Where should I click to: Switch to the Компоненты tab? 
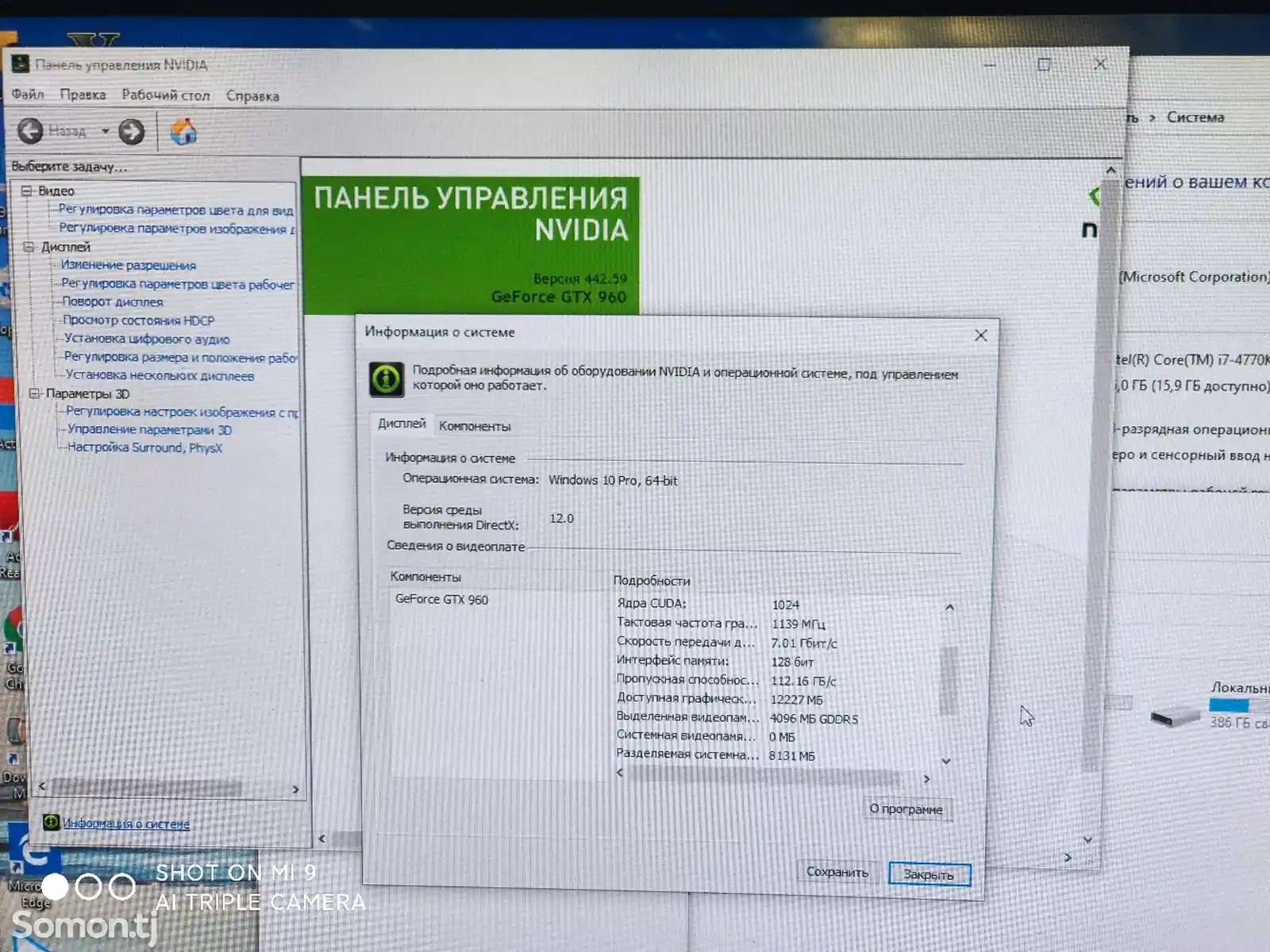click(475, 426)
